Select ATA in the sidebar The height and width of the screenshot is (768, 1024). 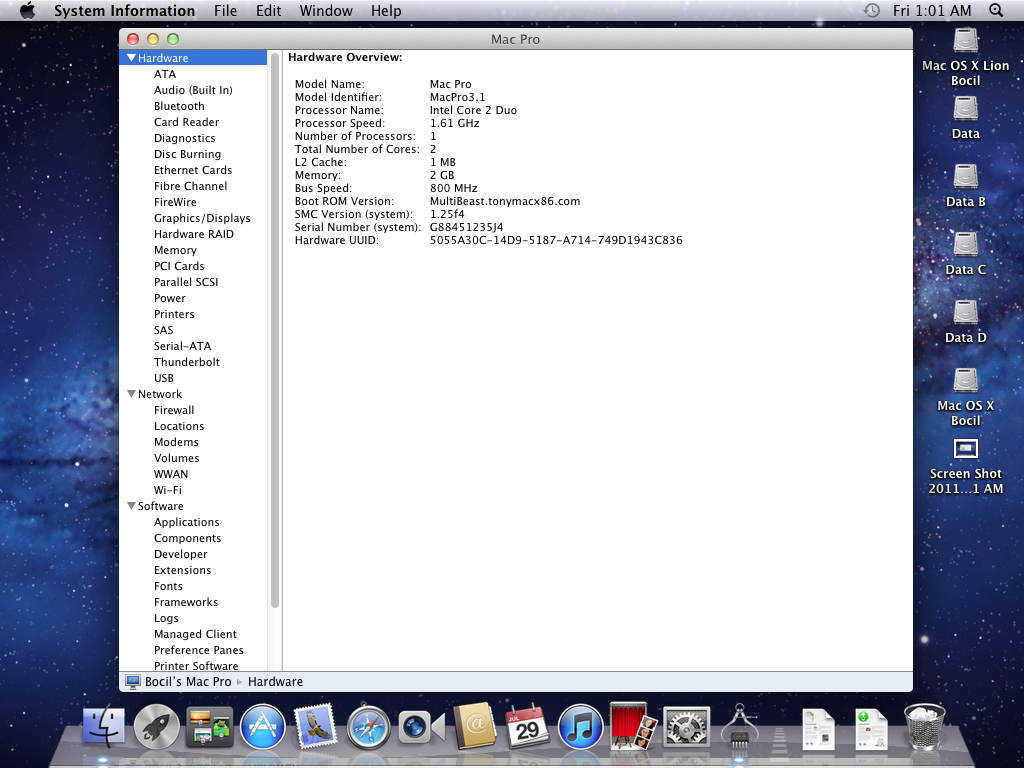(165, 74)
